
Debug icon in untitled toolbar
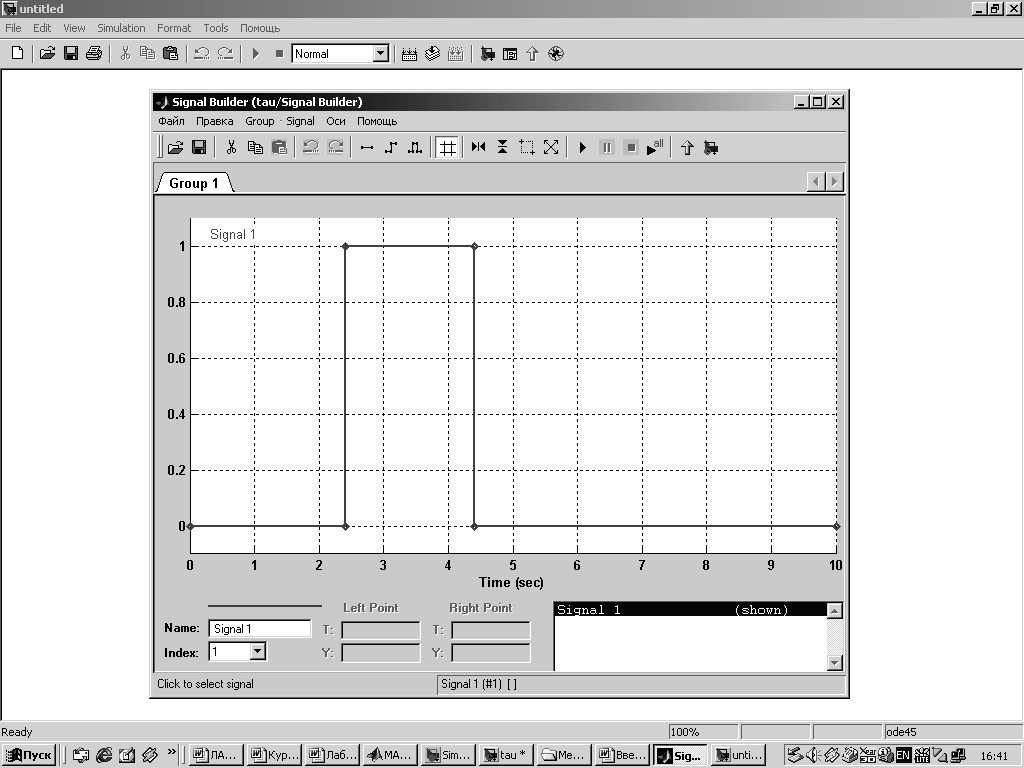coord(556,54)
